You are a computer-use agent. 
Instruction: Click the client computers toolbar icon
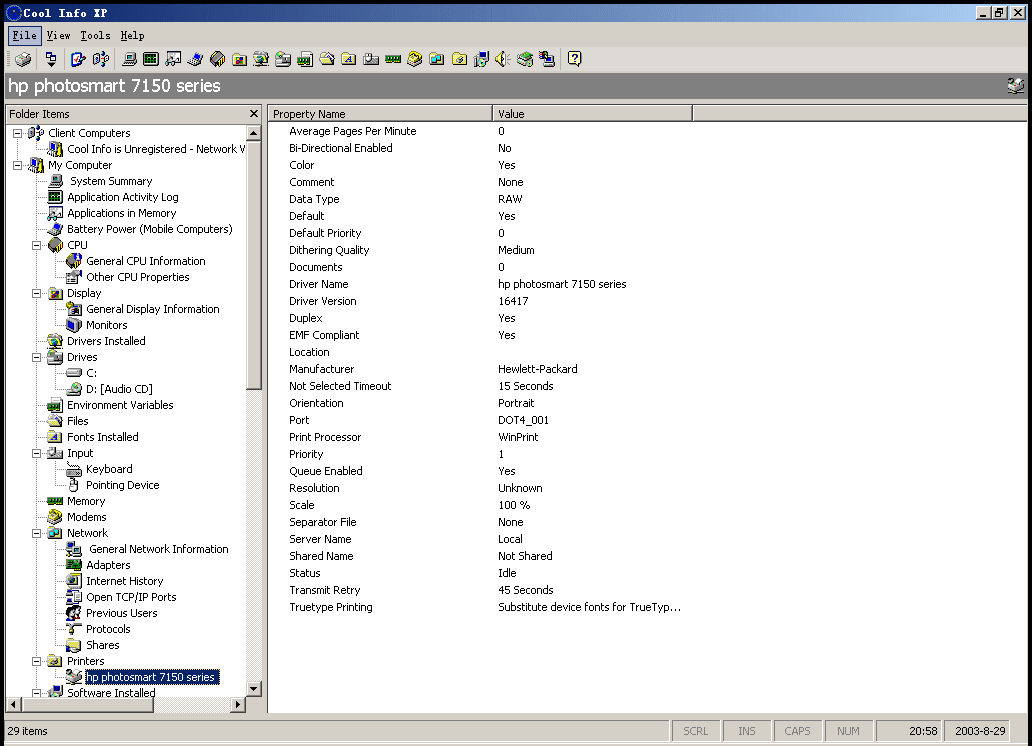pos(101,59)
